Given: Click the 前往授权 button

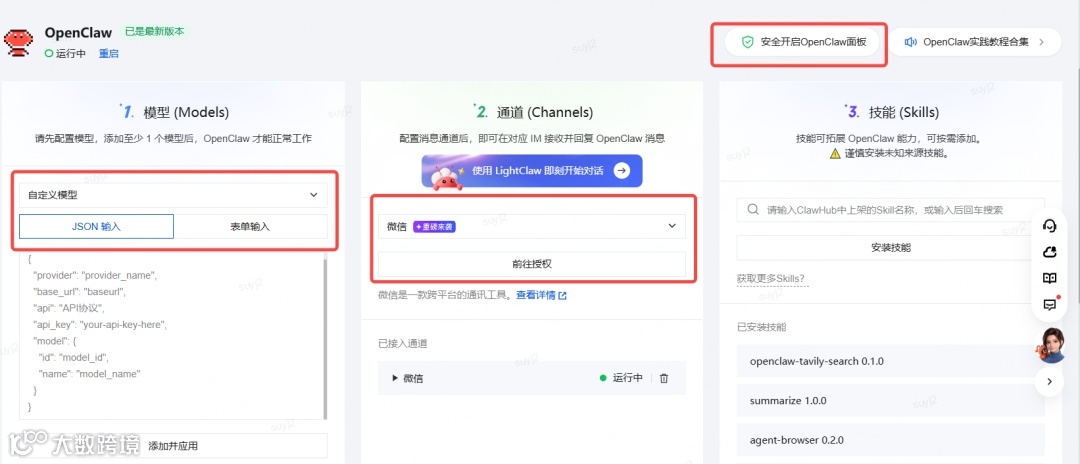Looking at the screenshot, I should [532, 264].
